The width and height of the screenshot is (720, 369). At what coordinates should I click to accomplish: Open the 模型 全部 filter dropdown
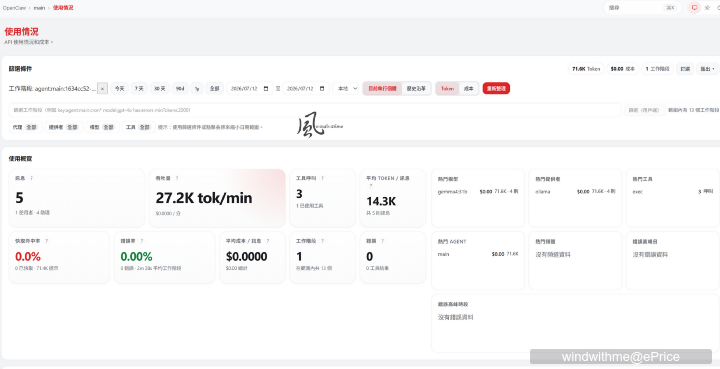(101, 127)
